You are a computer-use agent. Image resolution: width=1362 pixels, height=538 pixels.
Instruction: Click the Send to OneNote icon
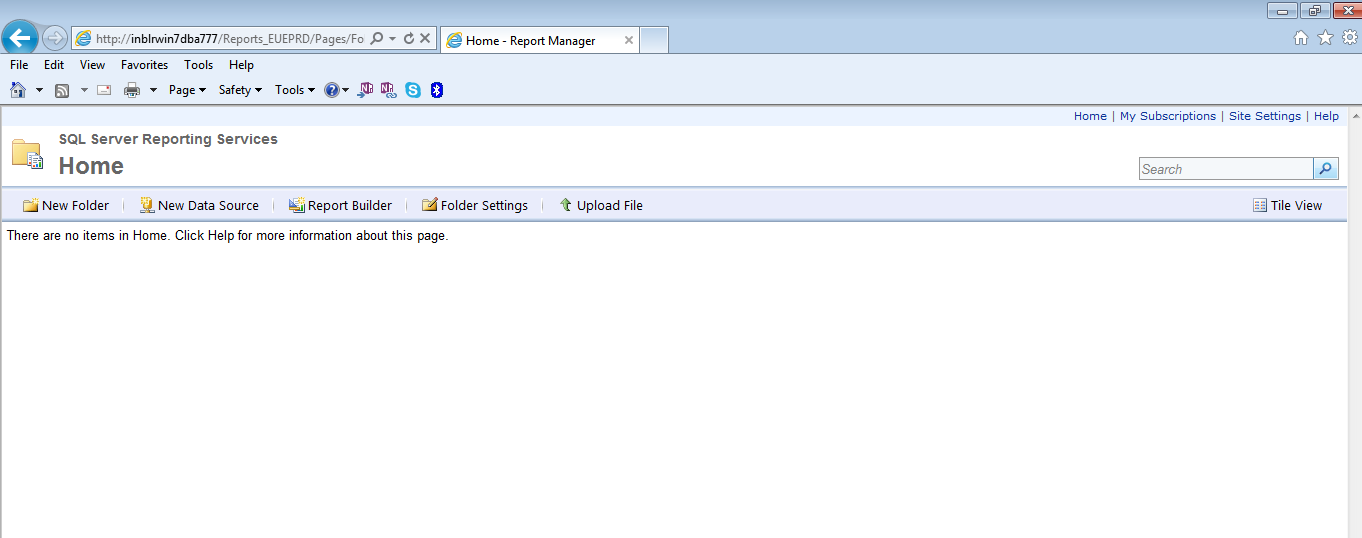[366, 90]
